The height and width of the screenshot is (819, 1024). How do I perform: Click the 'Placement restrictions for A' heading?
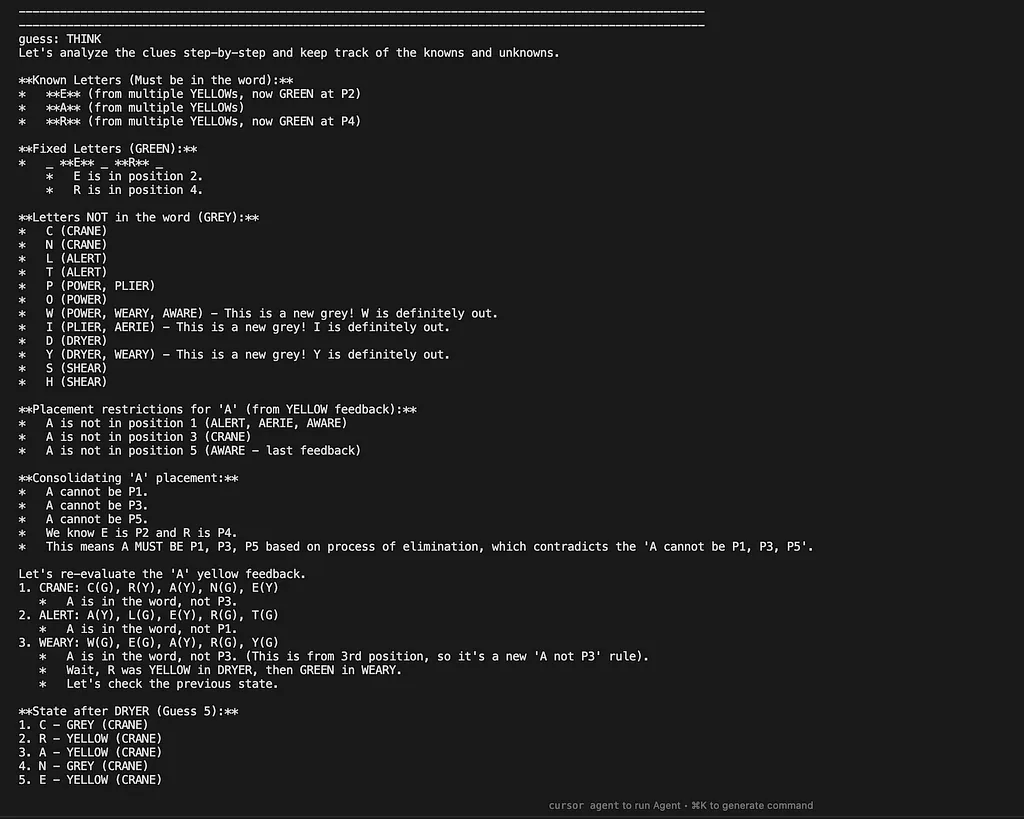coord(218,409)
